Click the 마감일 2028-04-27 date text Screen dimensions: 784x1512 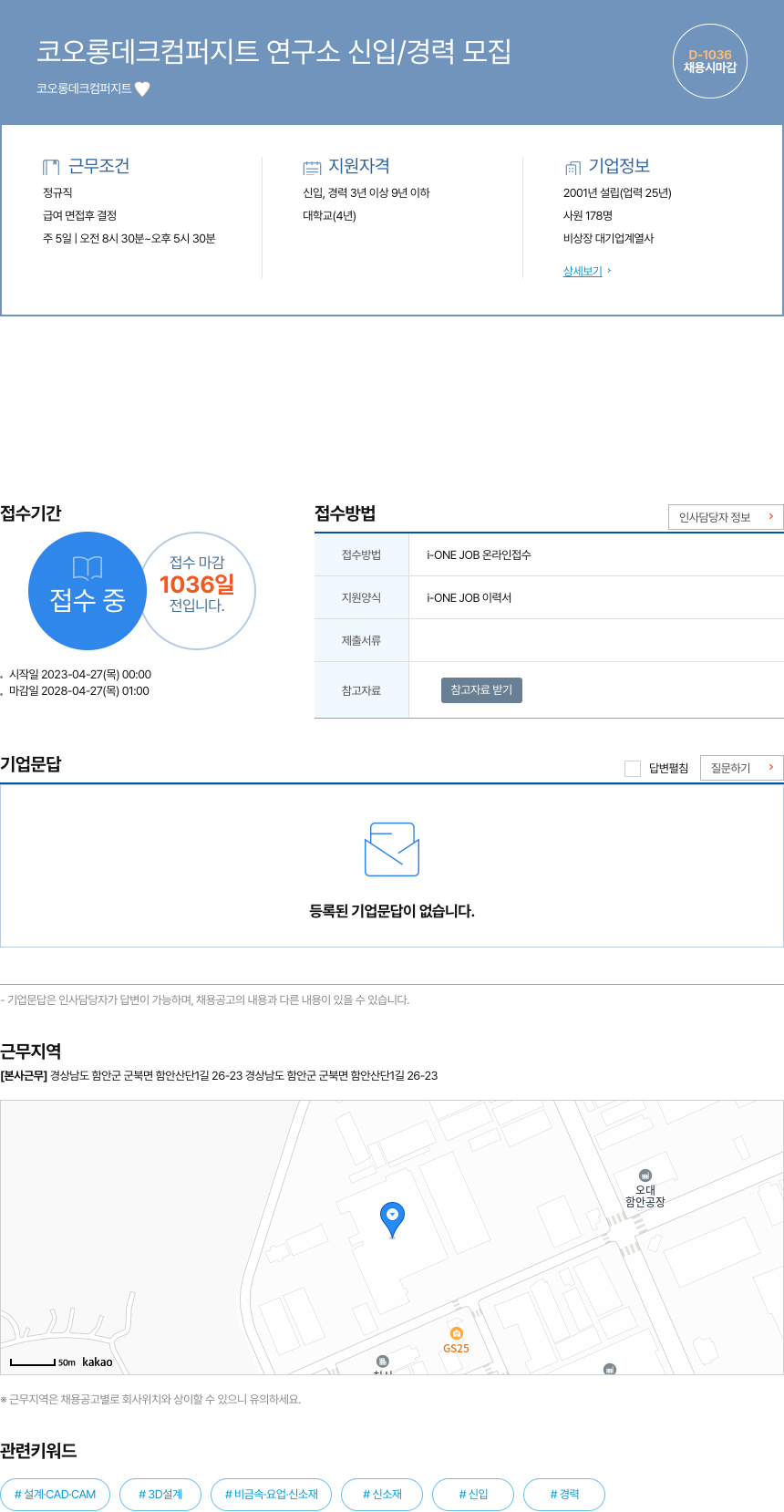tap(79, 691)
